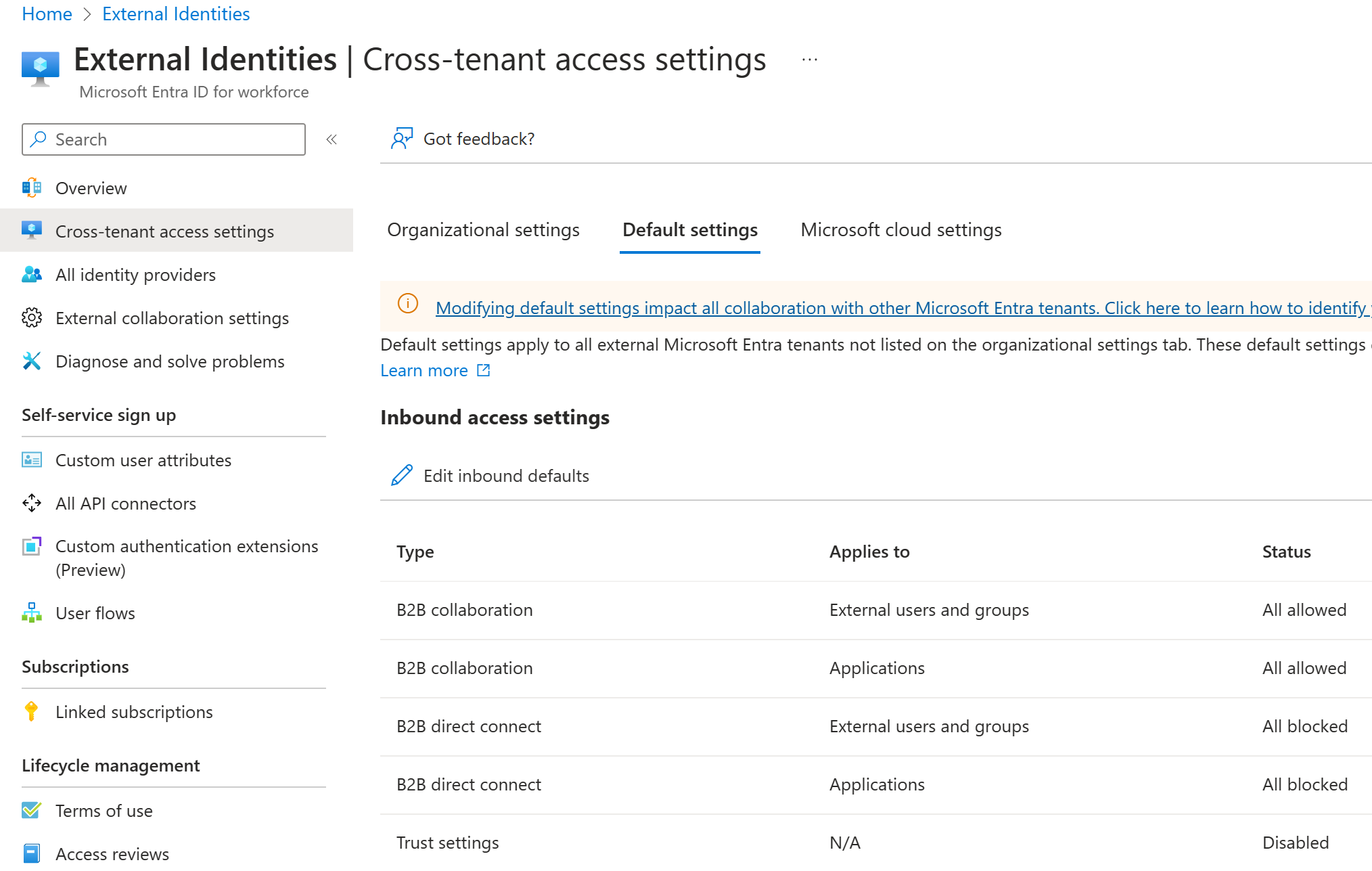
Task: Click the Overview navigation icon
Action: [x=29, y=187]
